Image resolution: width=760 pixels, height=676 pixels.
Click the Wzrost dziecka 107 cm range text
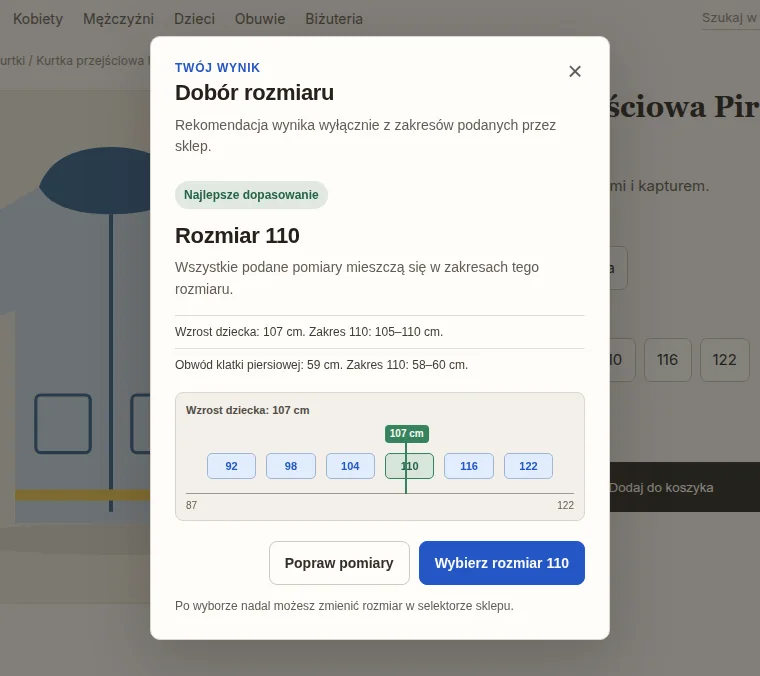pos(309,332)
